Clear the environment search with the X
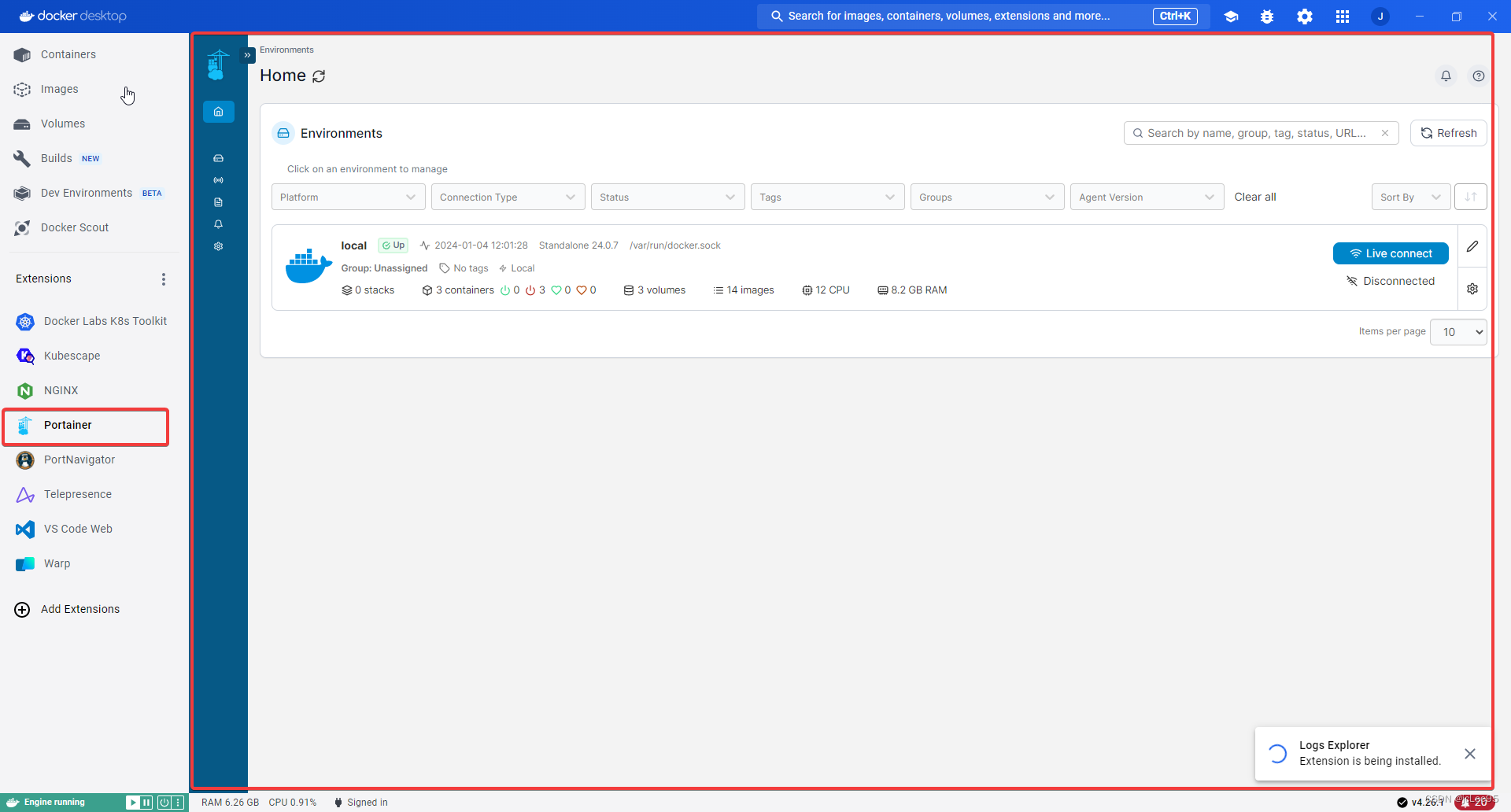 click(1385, 133)
